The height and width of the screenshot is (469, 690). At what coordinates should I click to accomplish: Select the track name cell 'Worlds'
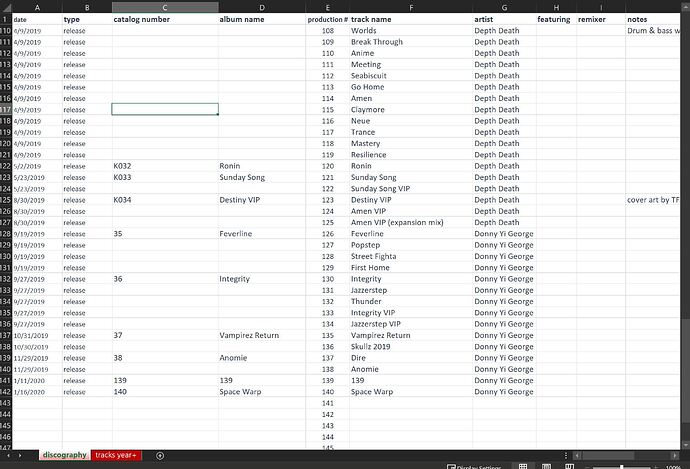411,30
